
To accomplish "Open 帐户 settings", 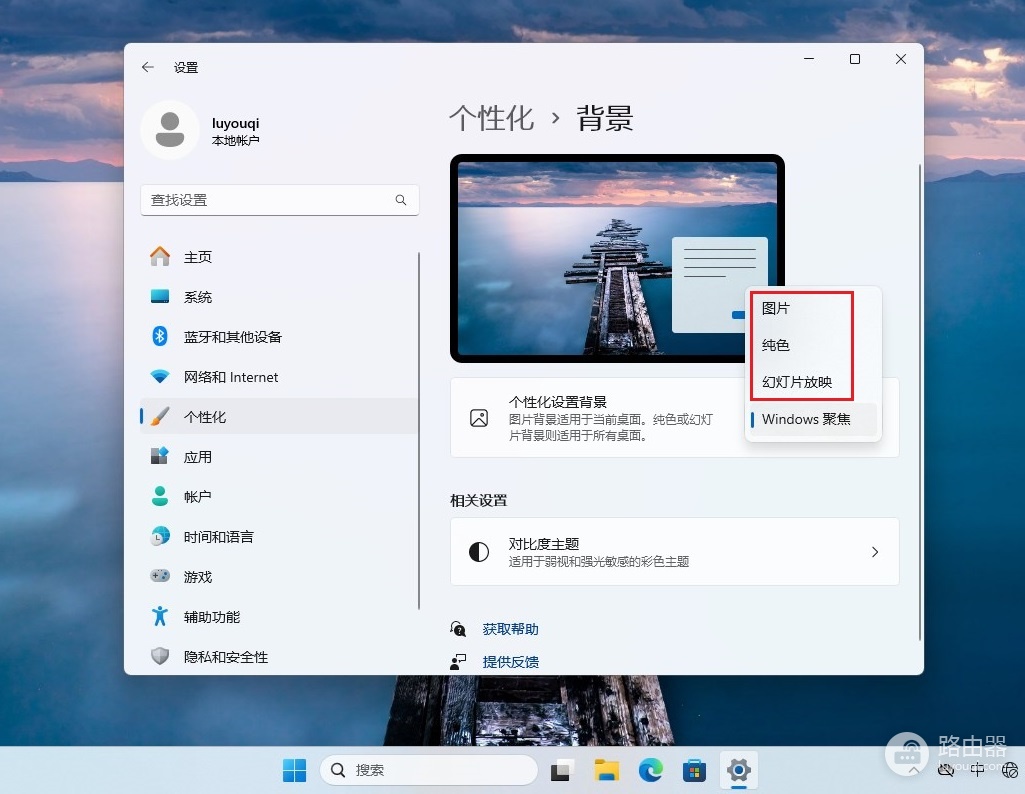I will [280, 497].
